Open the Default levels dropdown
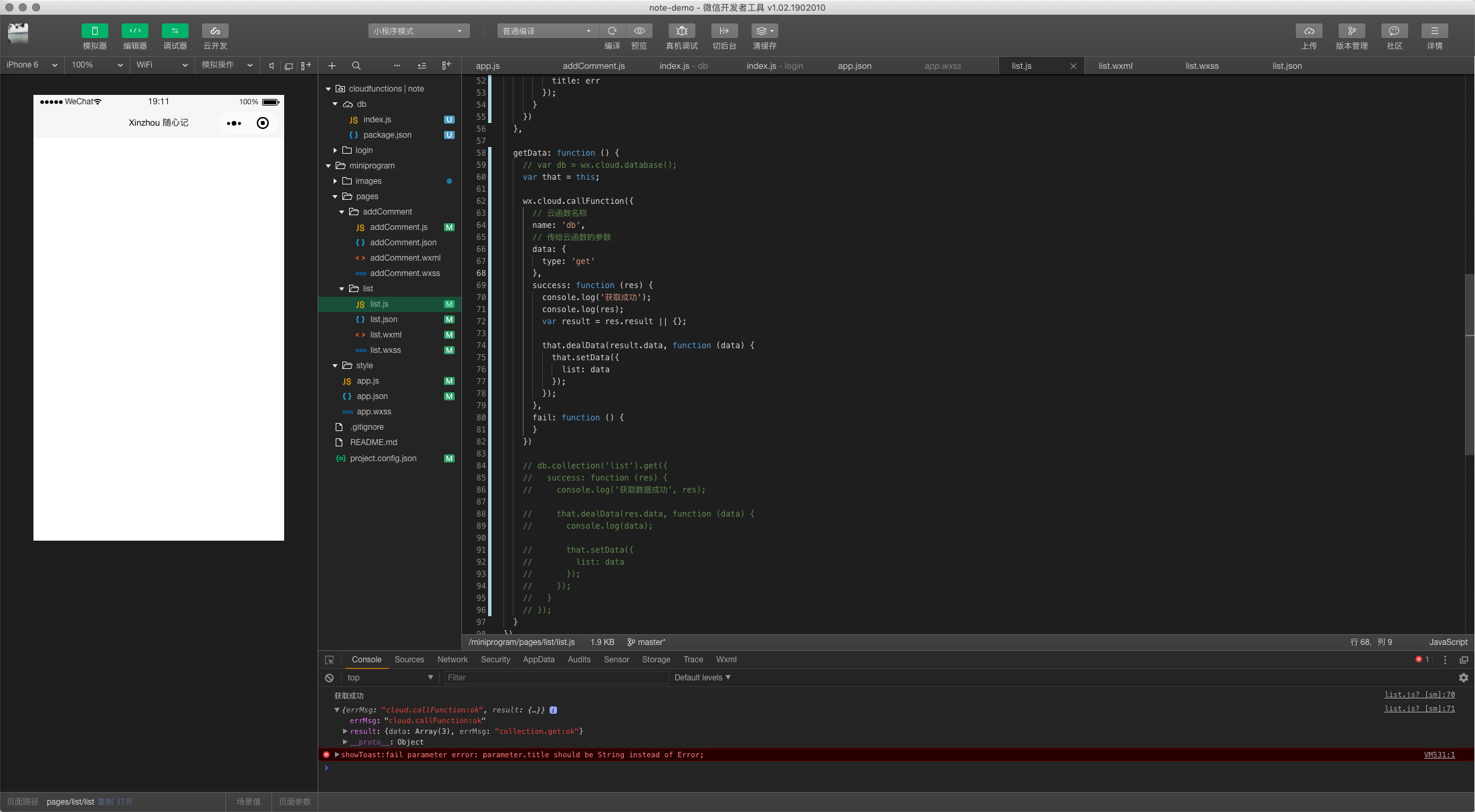Screen dimensions: 1475x812 pyautogui.click(x=702, y=678)
